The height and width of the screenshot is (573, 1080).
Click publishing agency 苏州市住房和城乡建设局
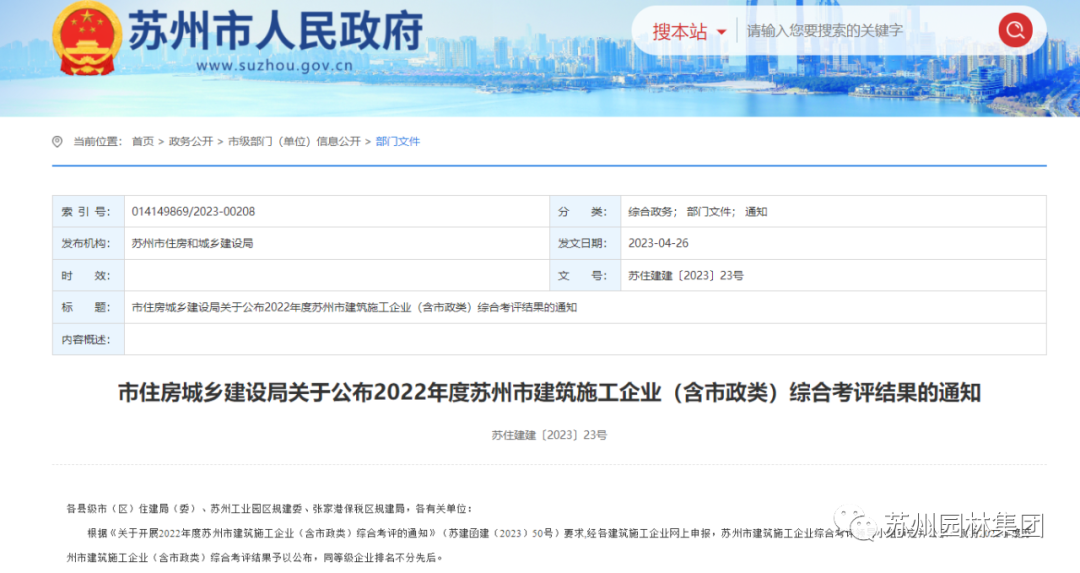[x=192, y=244]
